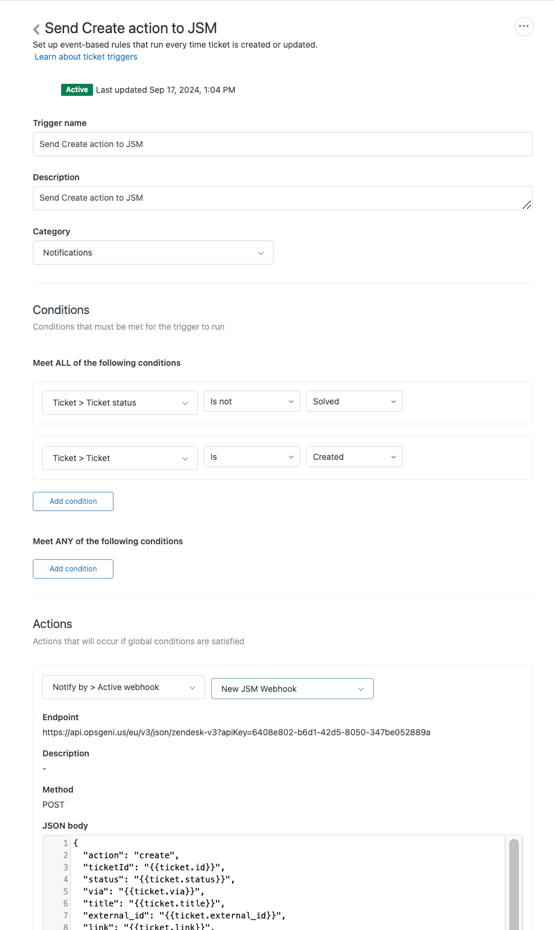The image size is (554, 930).
Task: Open the New JSM Webhook dropdown
Action: [x=292, y=689]
